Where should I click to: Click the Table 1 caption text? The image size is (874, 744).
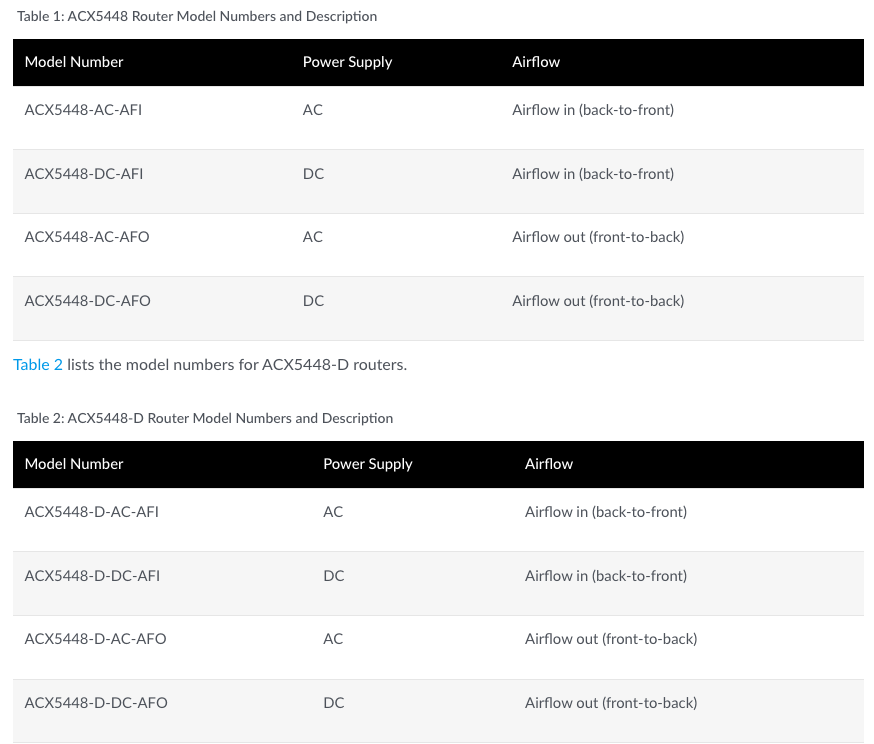[x=197, y=16]
